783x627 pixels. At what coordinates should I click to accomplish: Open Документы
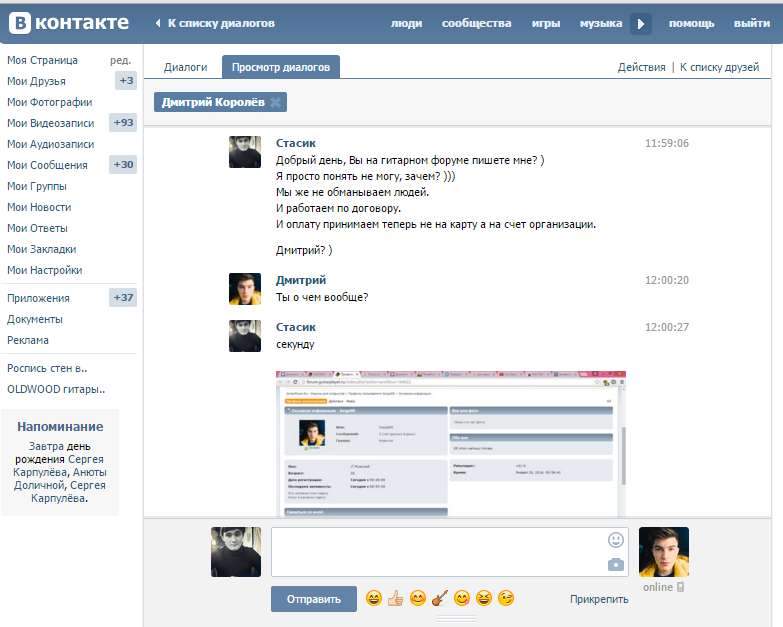point(35,319)
